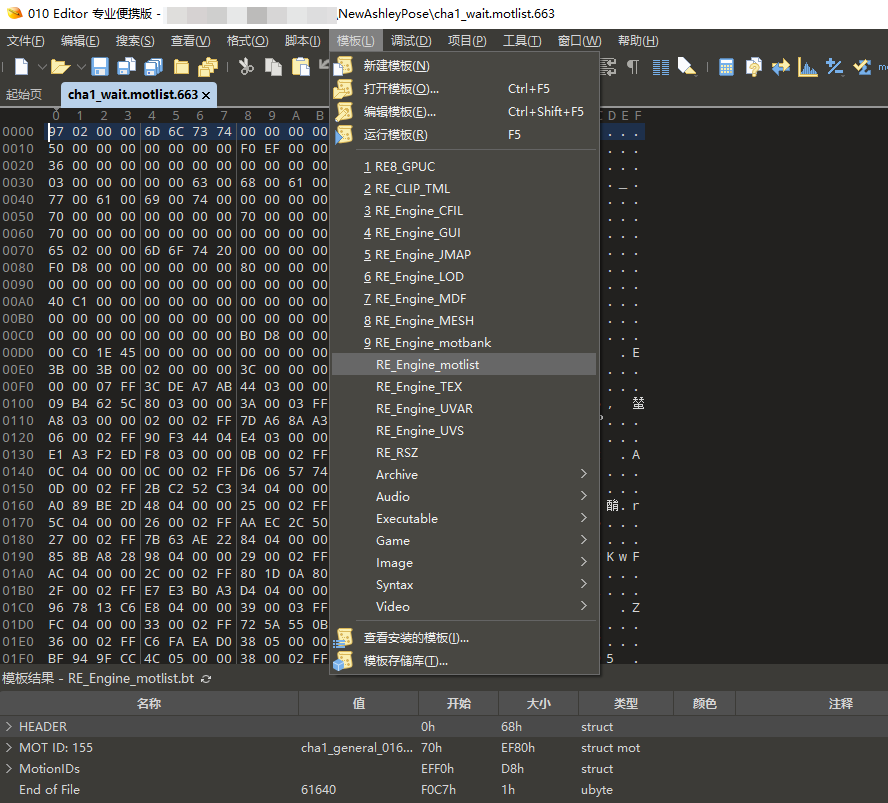
Task: Expand the Image submenu
Action: point(463,563)
